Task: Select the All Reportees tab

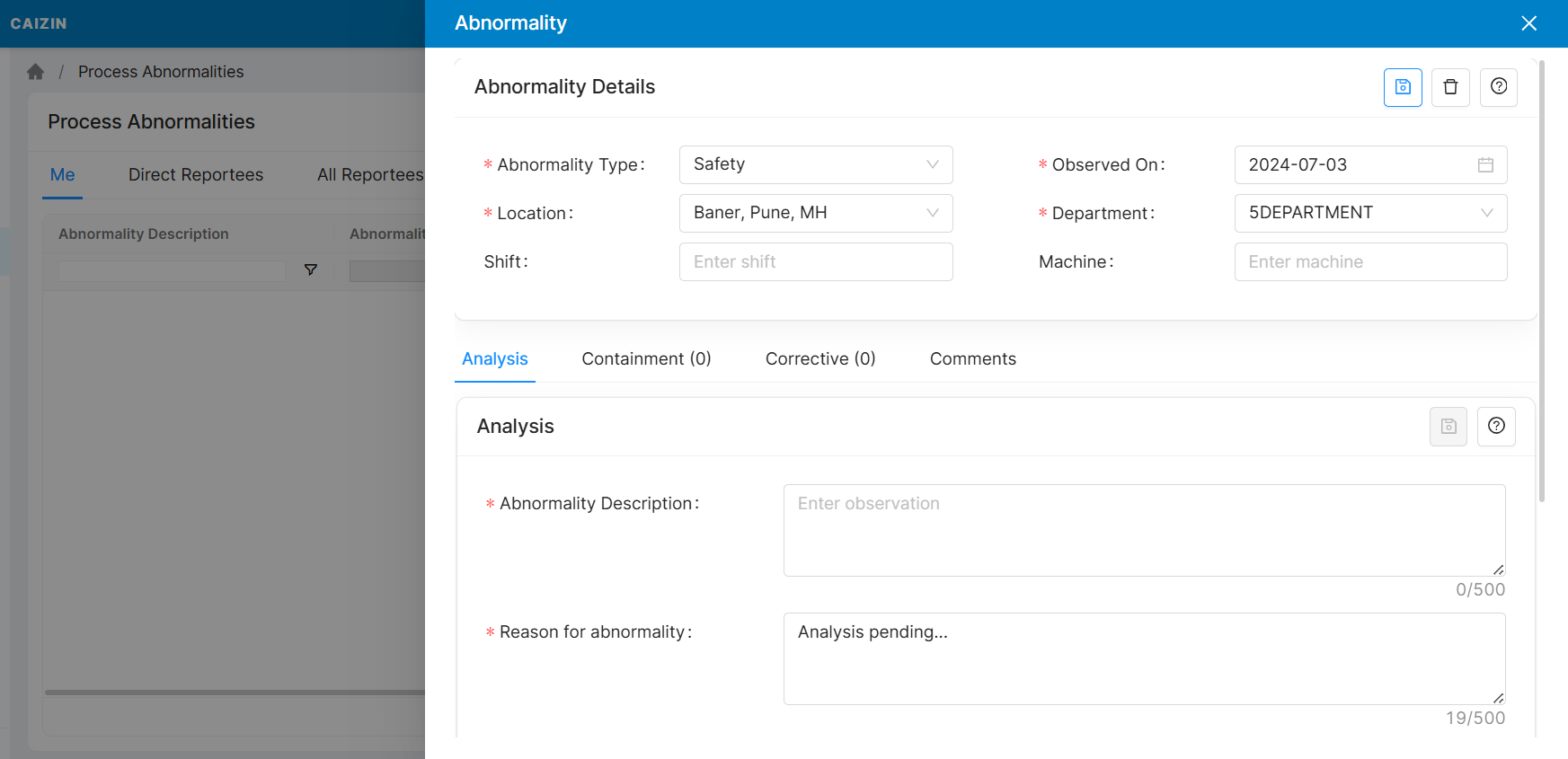Action: [370, 175]
